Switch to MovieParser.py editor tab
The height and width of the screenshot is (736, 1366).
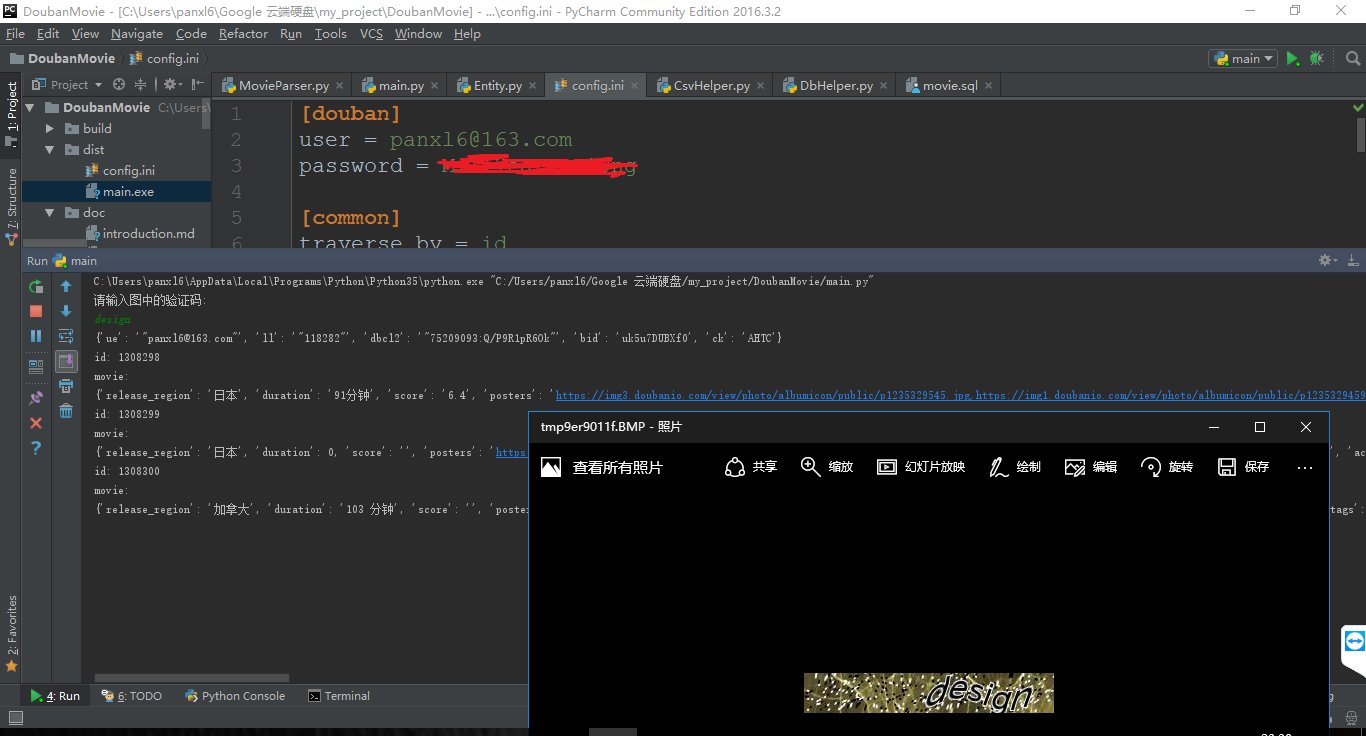click(x=282, y=85)
